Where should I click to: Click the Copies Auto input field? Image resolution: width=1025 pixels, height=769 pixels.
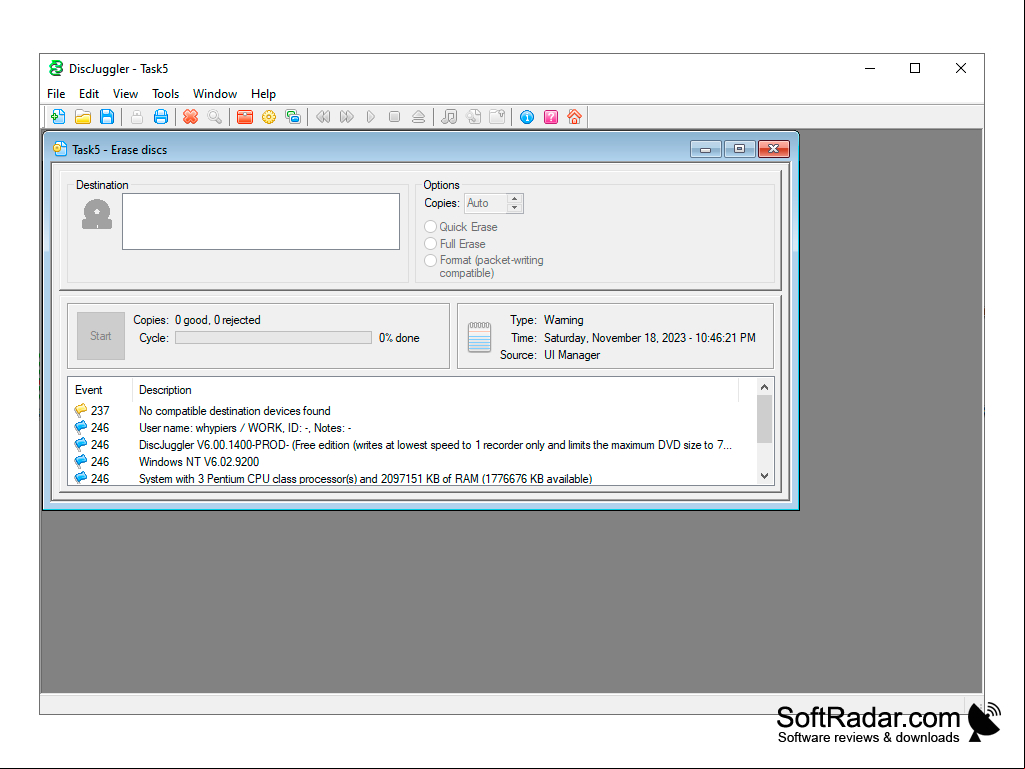pos(486,203)
